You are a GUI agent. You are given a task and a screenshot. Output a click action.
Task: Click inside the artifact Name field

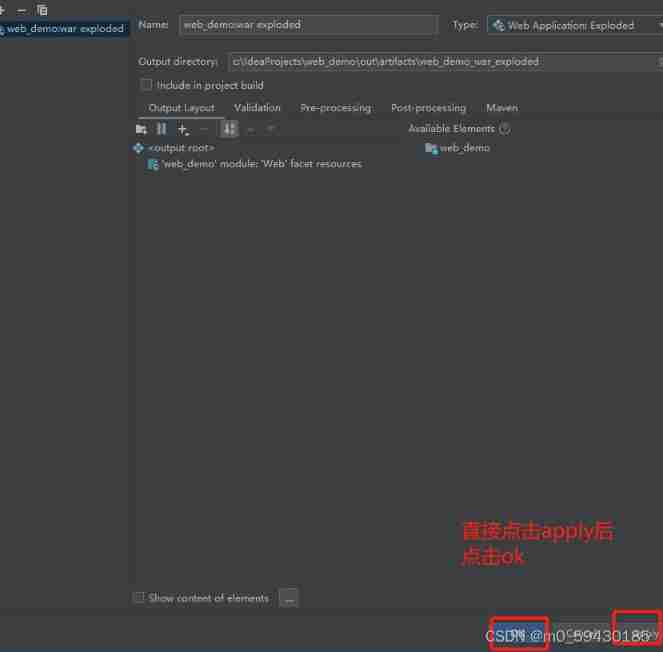click(x=308, y=25)
